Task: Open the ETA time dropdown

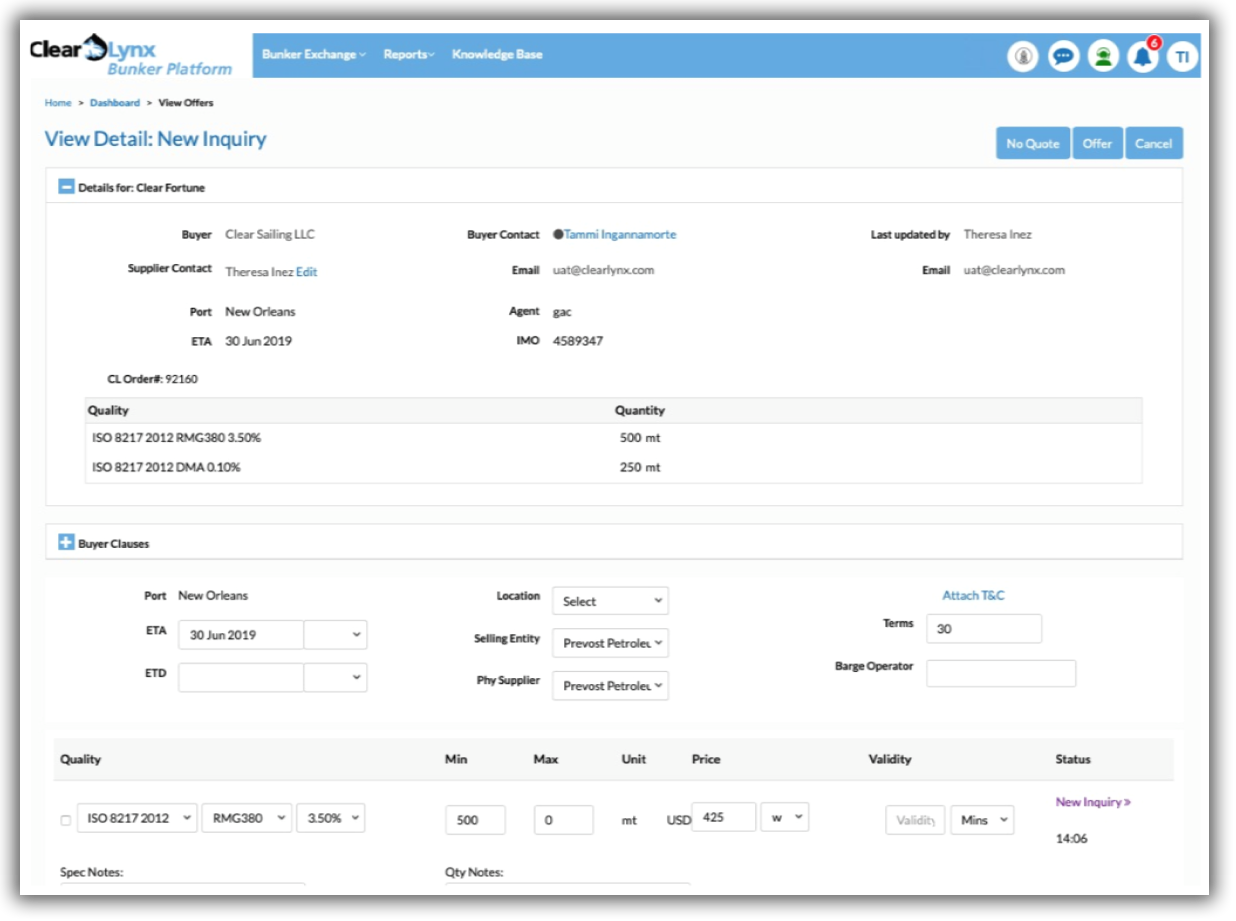Action: 335,635
